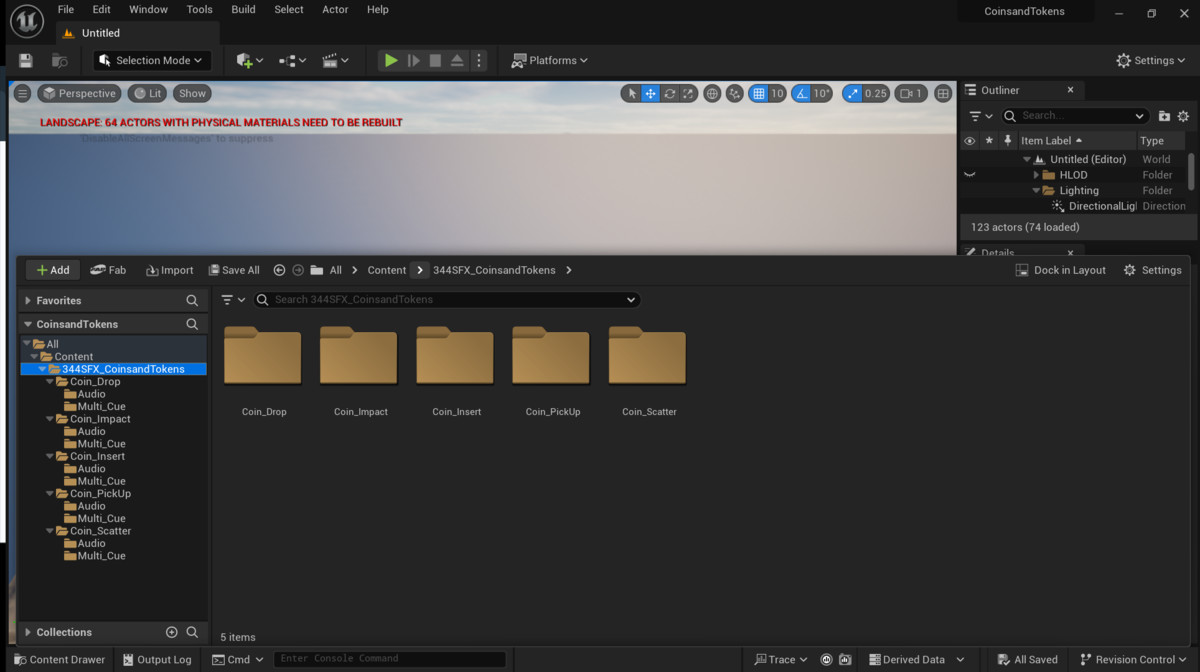Open the Platforms menu

550,61
